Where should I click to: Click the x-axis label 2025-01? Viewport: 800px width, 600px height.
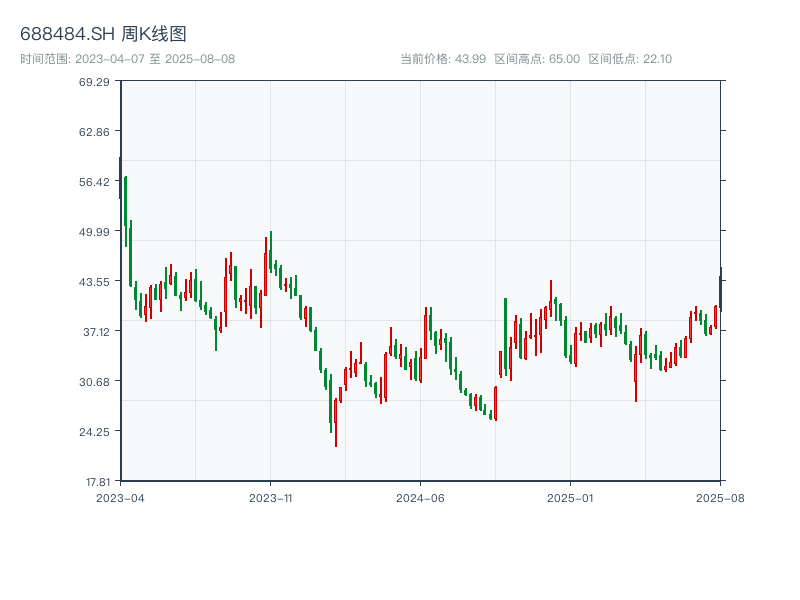click(x=570, y=498)
